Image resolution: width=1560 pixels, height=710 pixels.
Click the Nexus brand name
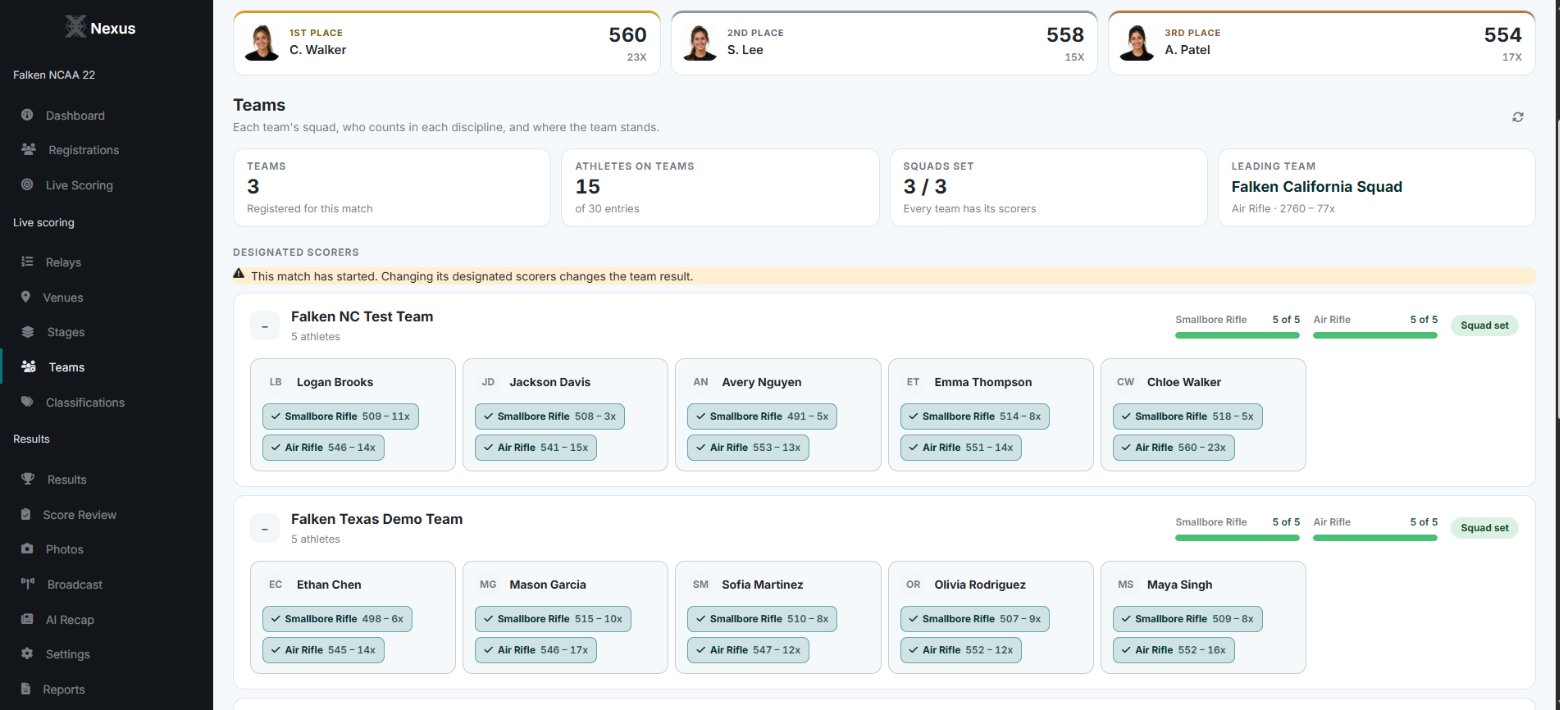[113, 28]
